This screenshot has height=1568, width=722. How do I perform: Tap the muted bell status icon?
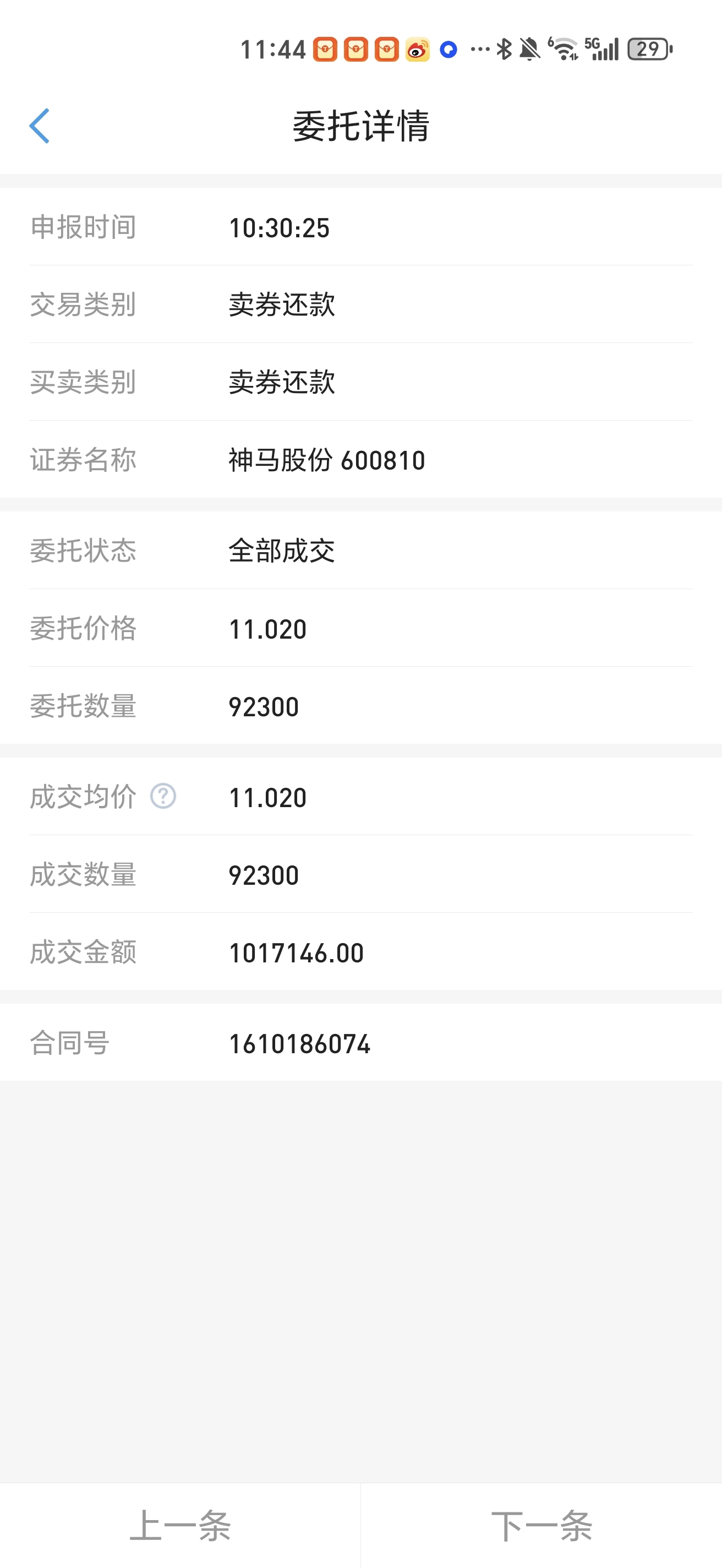[529, 50]
